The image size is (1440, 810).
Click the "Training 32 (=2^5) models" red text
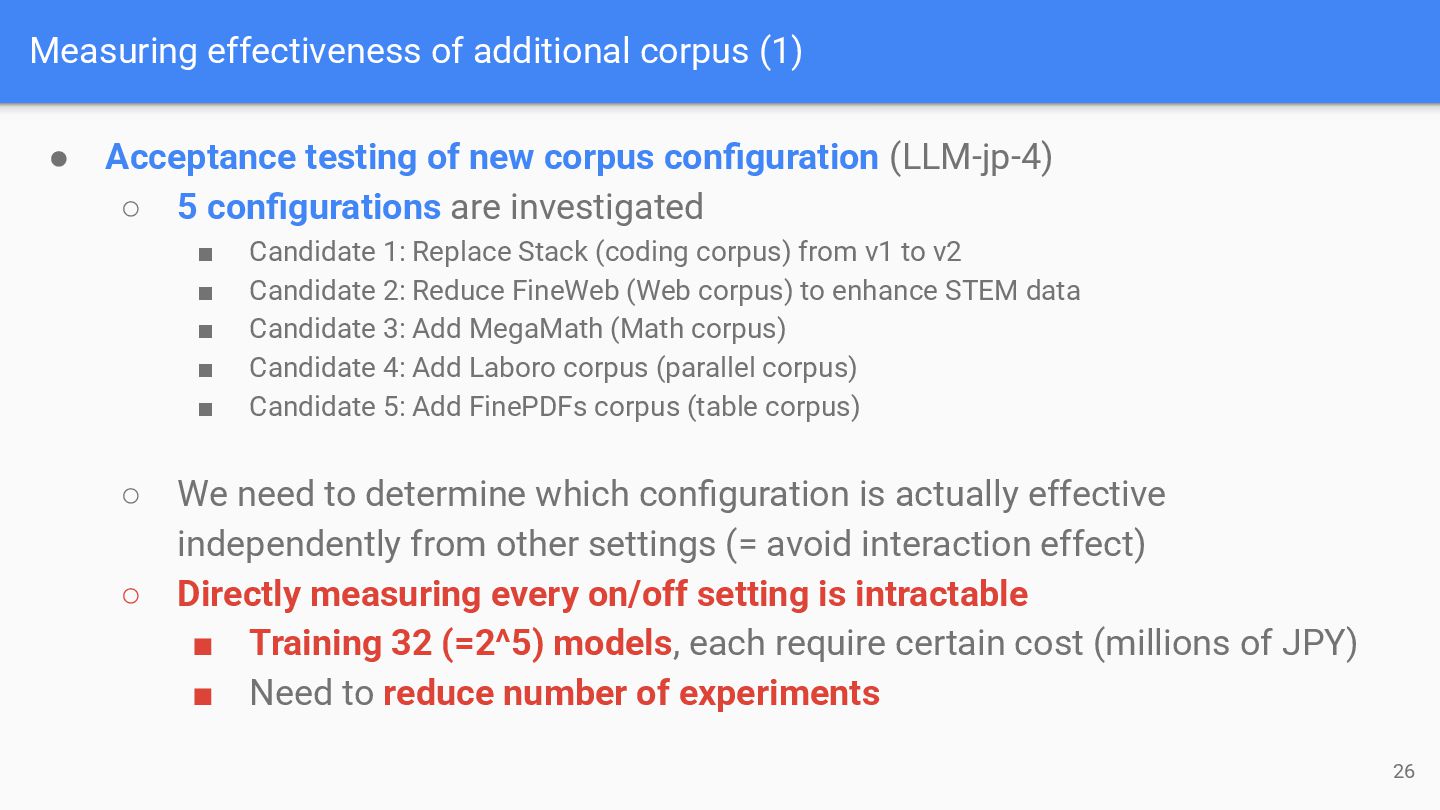pos(460,643)
